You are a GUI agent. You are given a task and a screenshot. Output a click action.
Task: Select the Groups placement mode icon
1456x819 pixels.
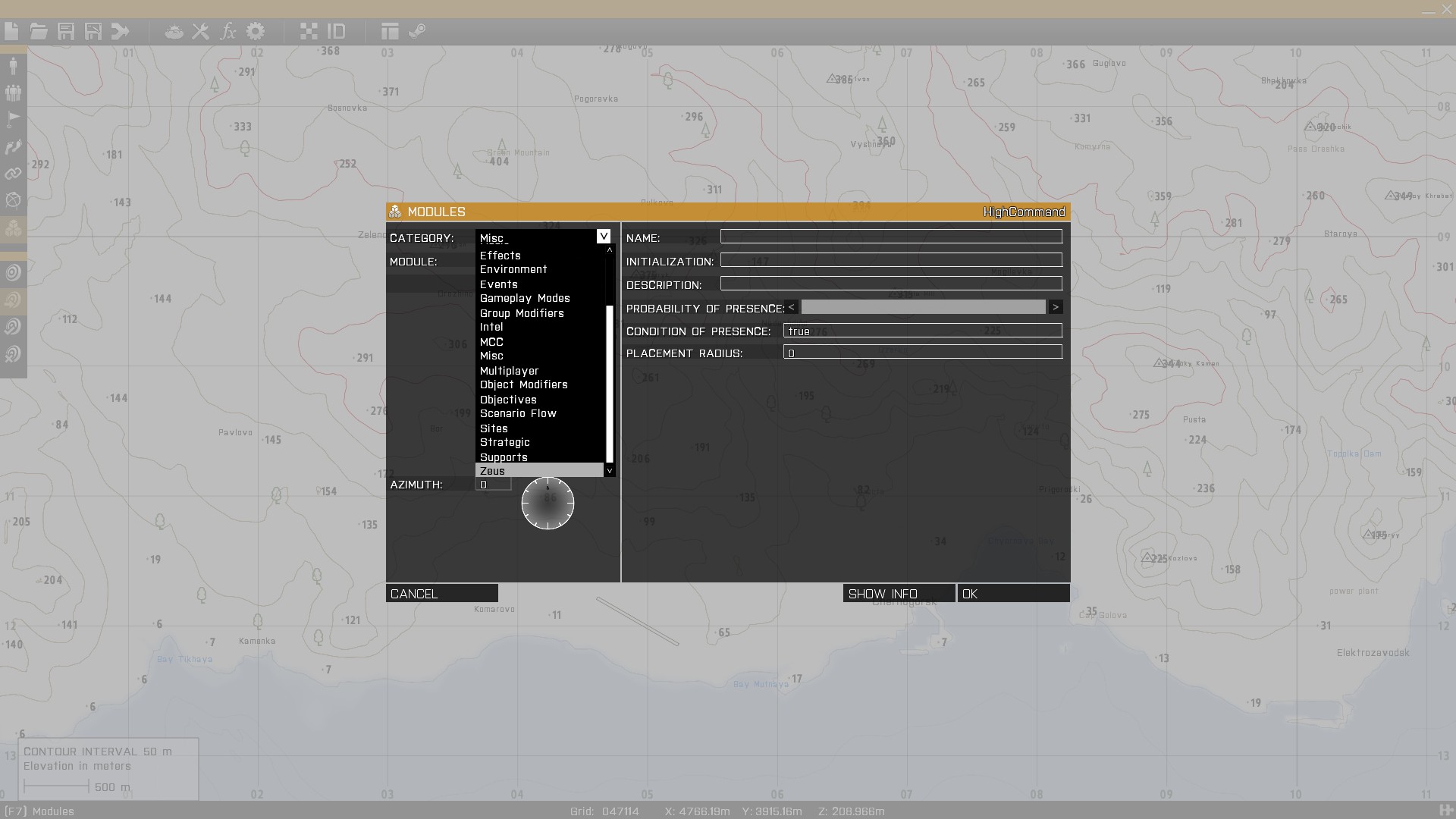[13, 93]
